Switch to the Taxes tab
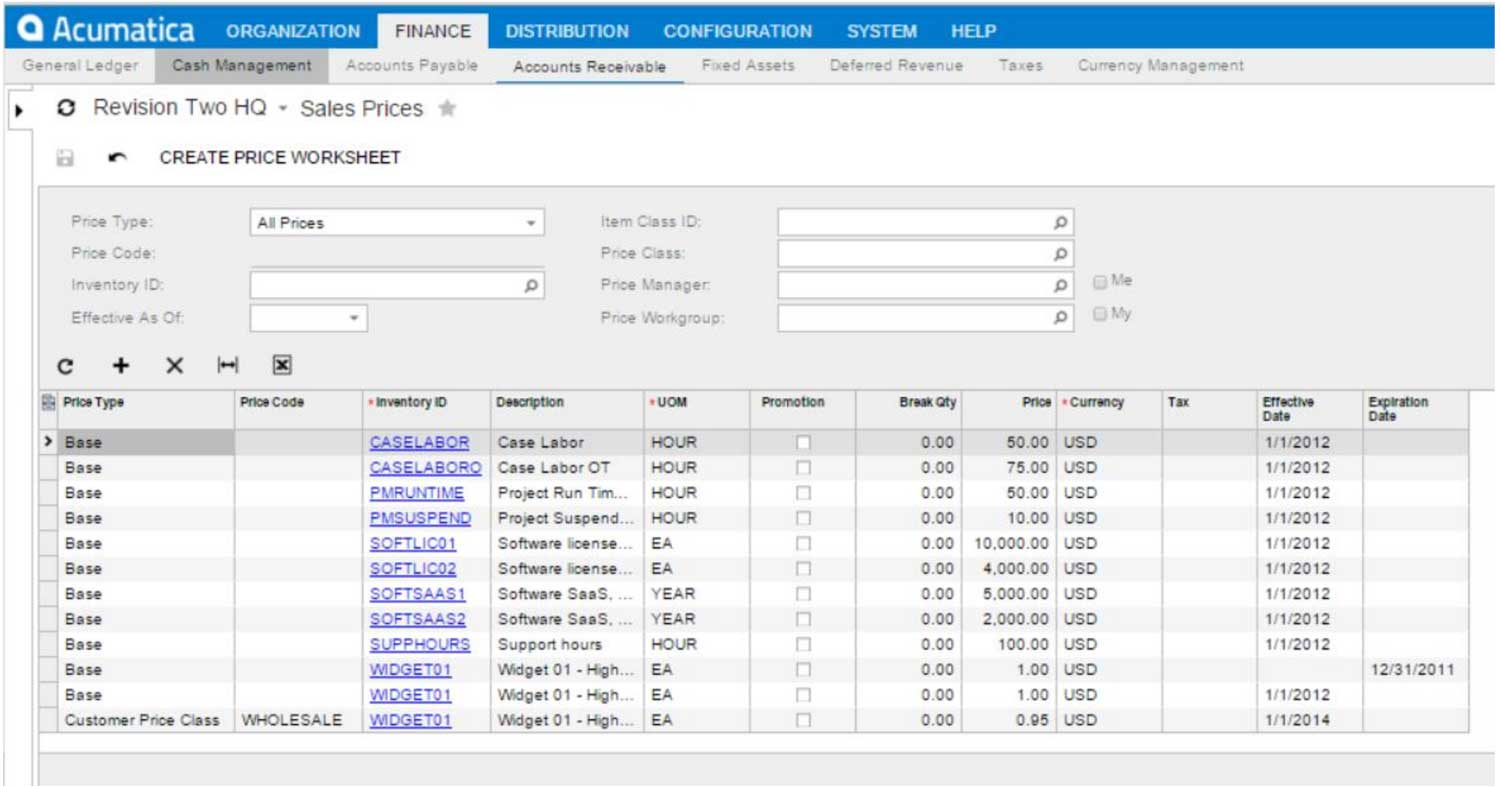The height and width of the screenshot is (787, 1500). (1020, 66)
